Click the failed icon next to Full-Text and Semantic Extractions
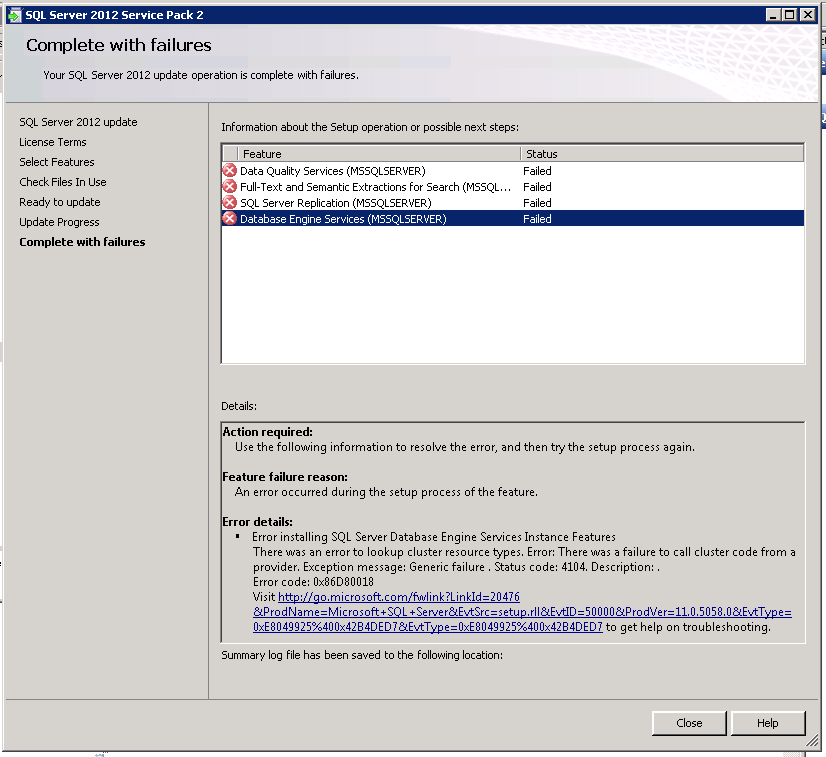The width and height of the screenshot is (826, 757). pyautogui.click(x=230, y=186)
